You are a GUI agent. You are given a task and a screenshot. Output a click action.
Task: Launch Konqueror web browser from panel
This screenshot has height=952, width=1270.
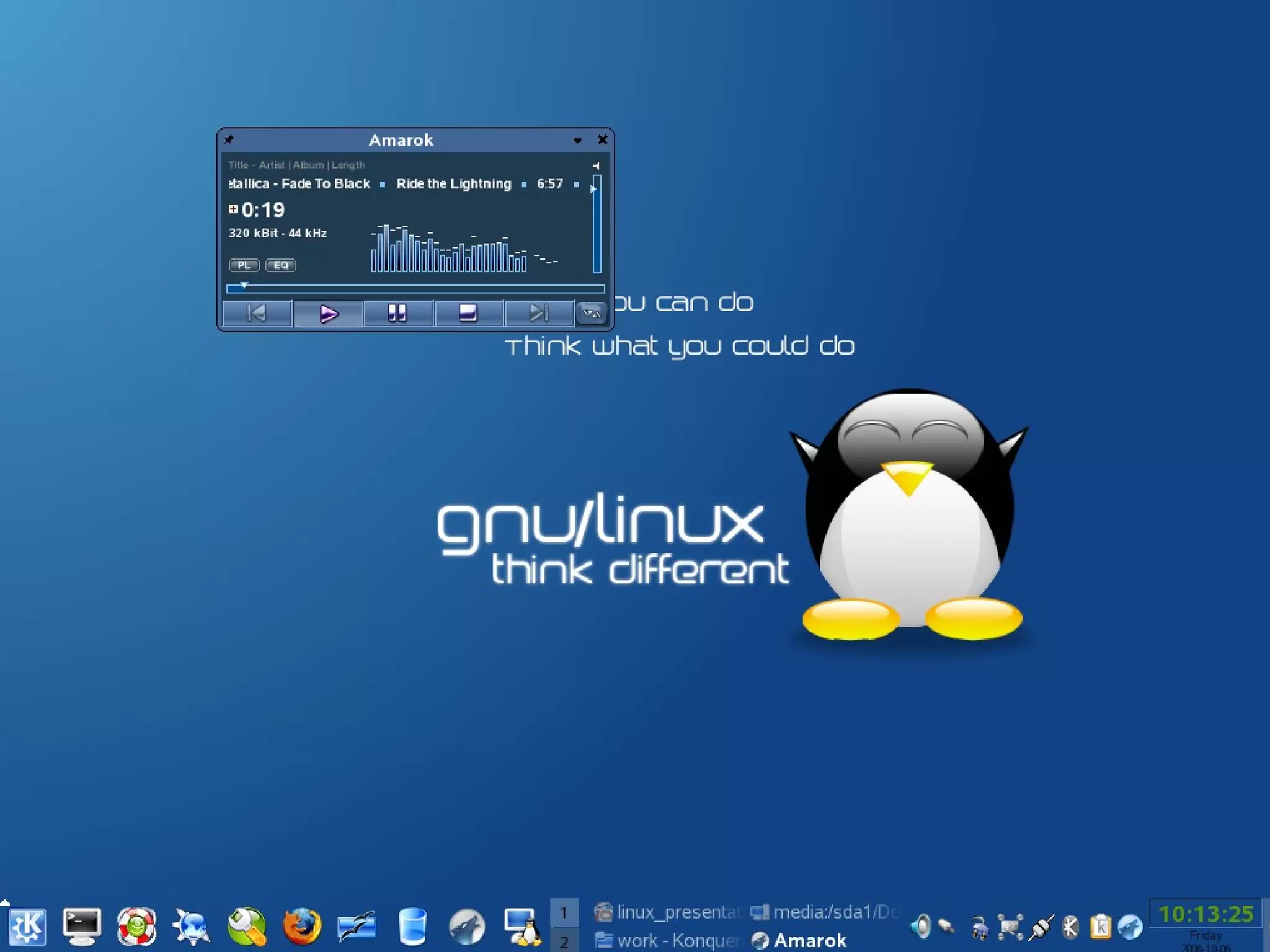[x=191, y=927]
